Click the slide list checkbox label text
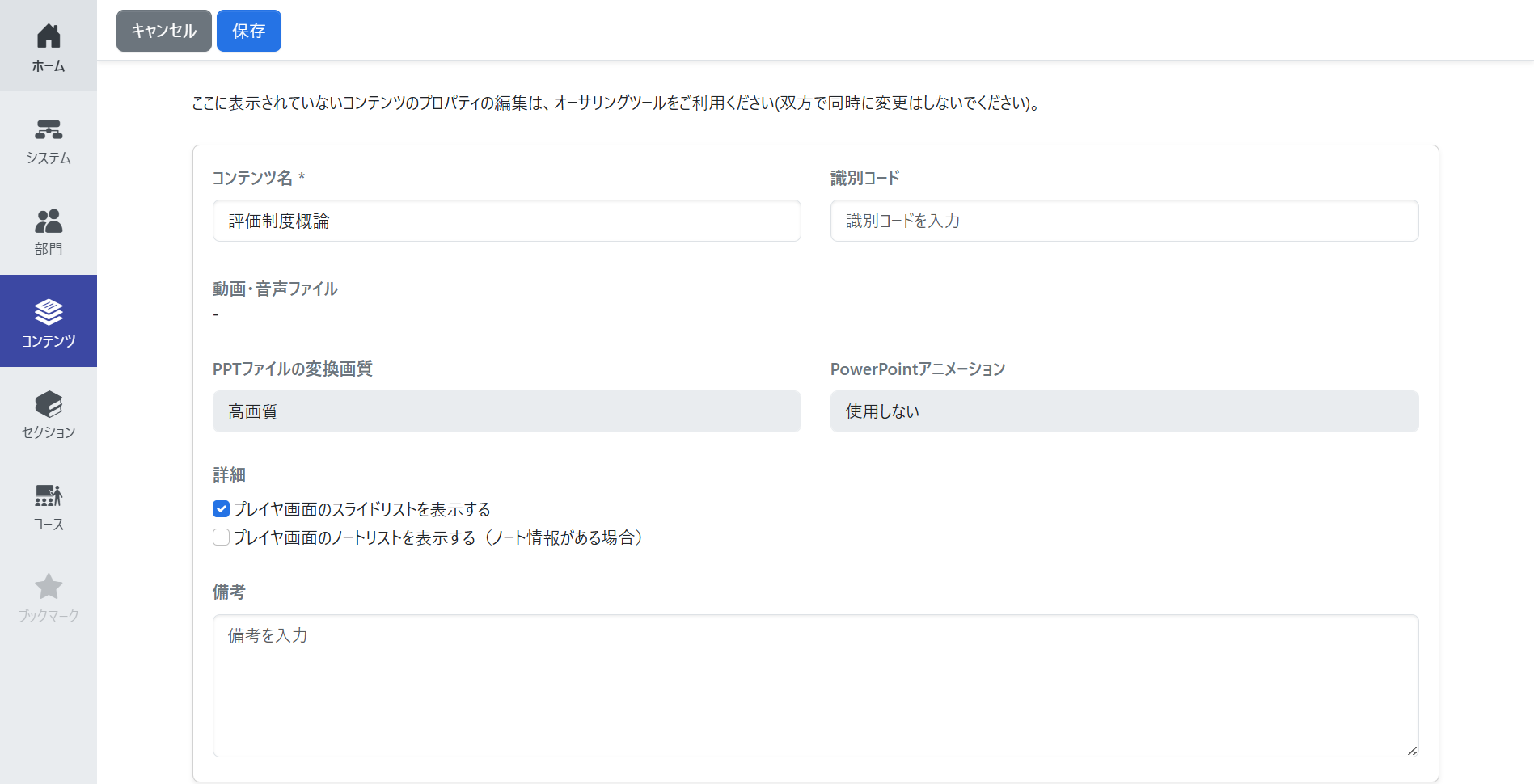The image size is (1534, 784). [x=361, y=510]
